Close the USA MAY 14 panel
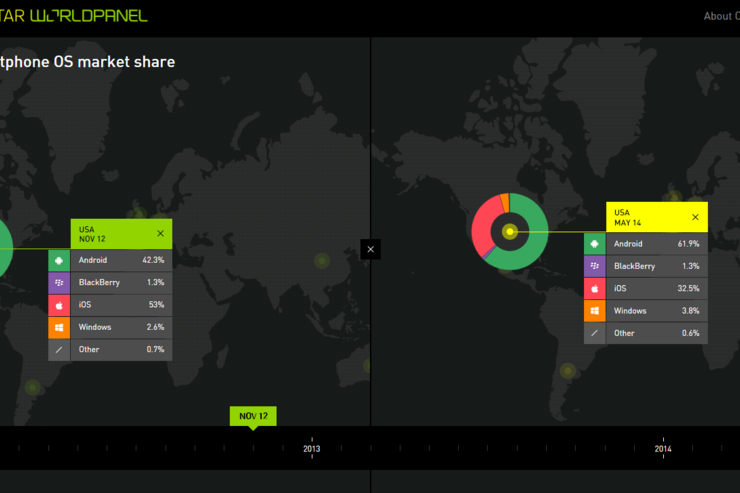Screen dimensions: 740x493 695,217
